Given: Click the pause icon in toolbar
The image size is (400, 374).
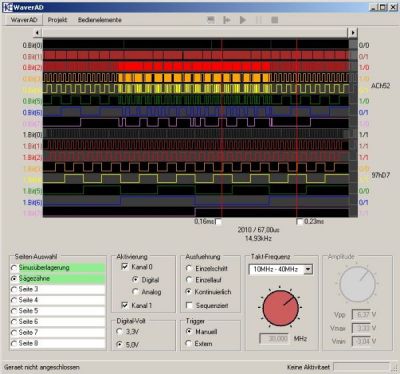Looking at the screenshot, I should click(259, 20).
